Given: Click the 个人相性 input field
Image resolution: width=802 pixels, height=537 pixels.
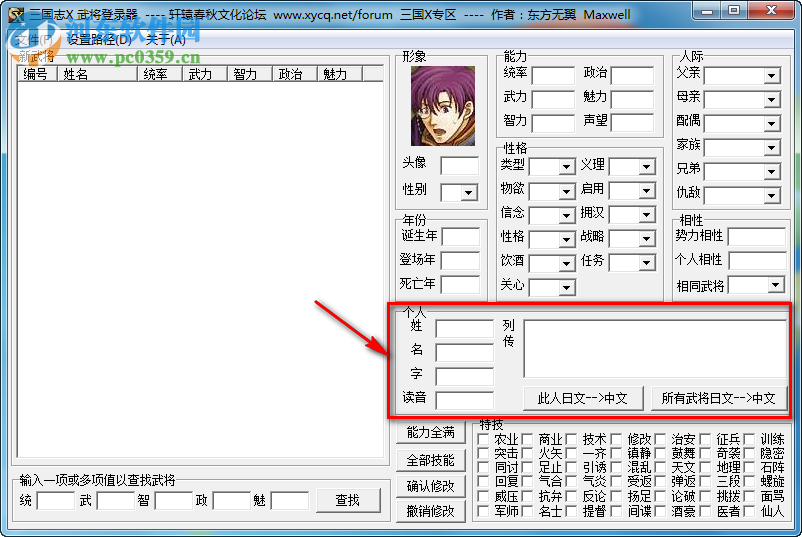Looking at the screenshot, I should (x=757, y=261).
